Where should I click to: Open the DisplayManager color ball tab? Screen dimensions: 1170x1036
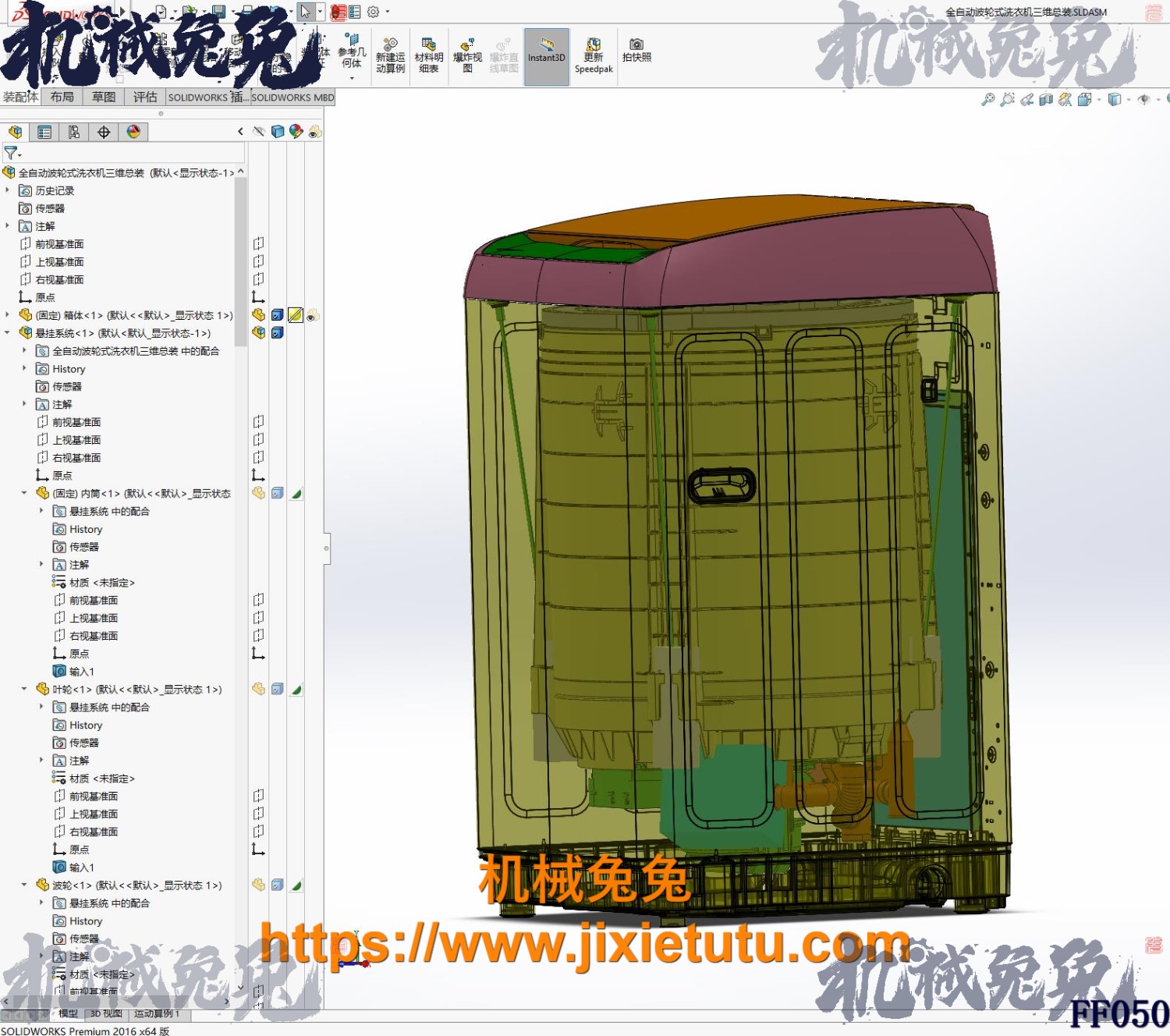click(133, 132)
